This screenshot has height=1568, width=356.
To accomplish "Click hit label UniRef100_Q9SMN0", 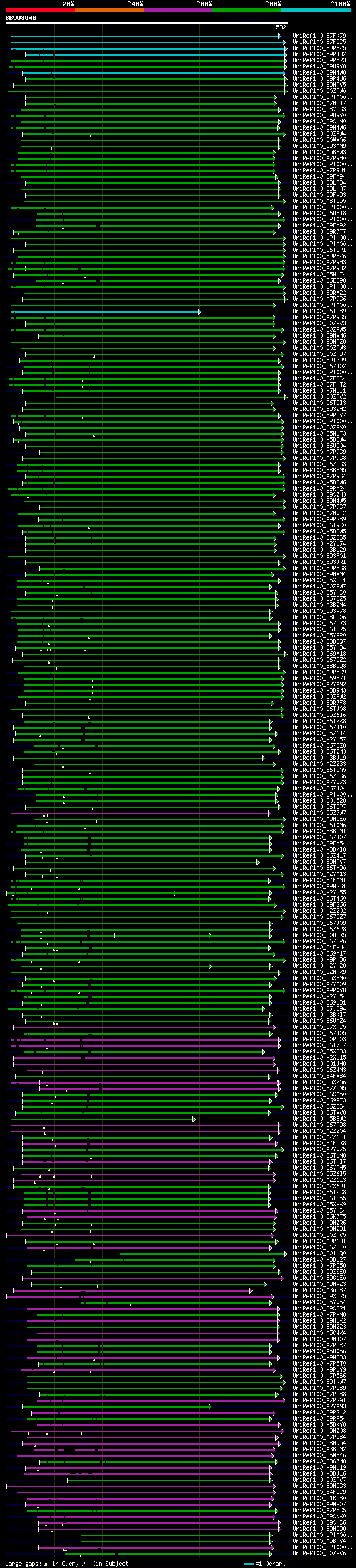I will click(x=319, y=122).
